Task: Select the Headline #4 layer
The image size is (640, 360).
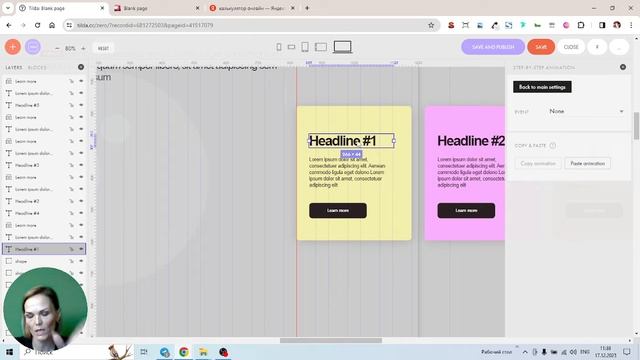Action: [x=27, y=213]
